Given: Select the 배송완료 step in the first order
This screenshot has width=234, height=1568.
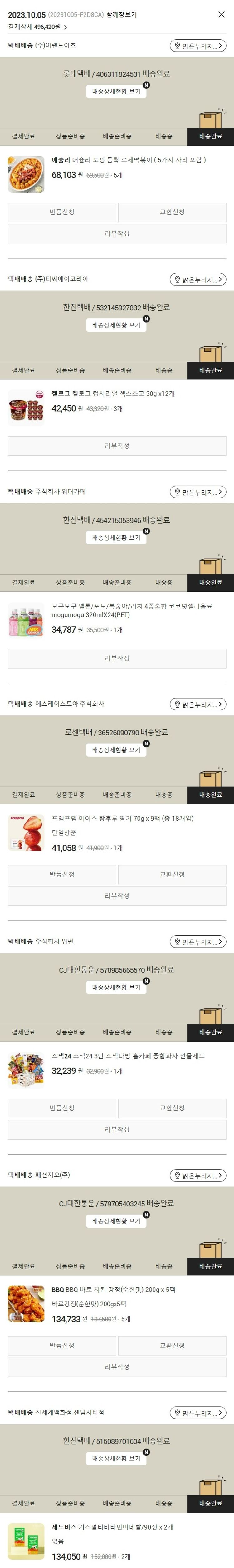Looking at the screenshot, I should pyautogui.click(x=210, y=136).
